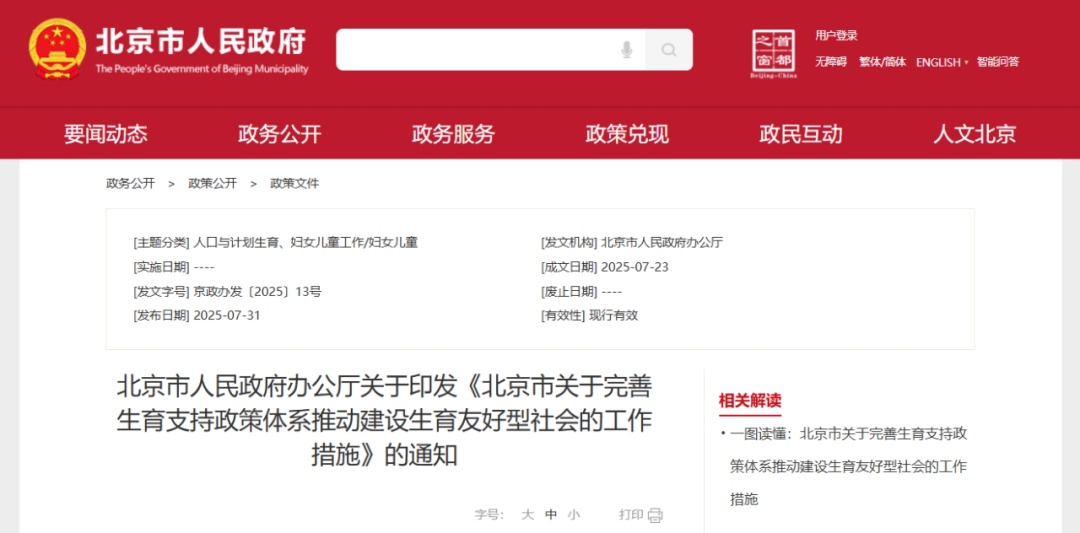Click the 实施日期 label
The height and width of the screenshot is (533, 1080).
161,267
